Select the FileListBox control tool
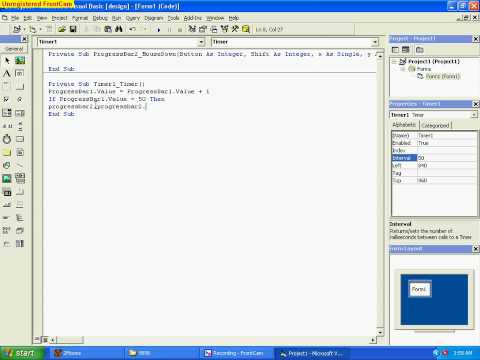The image size is (480, 360). [20, 152]
